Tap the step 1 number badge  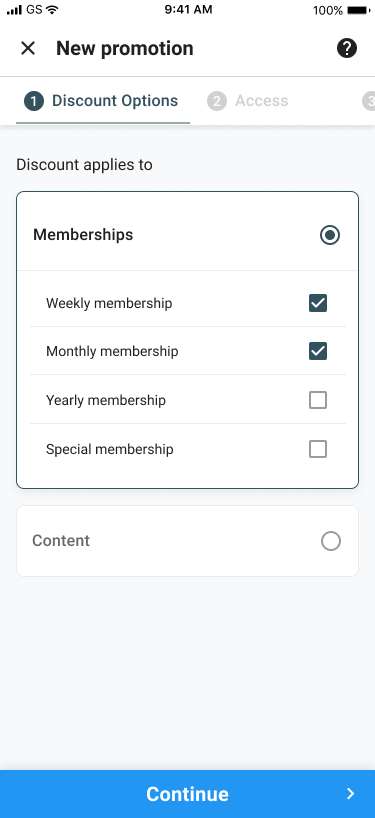[x=34, y=101]
